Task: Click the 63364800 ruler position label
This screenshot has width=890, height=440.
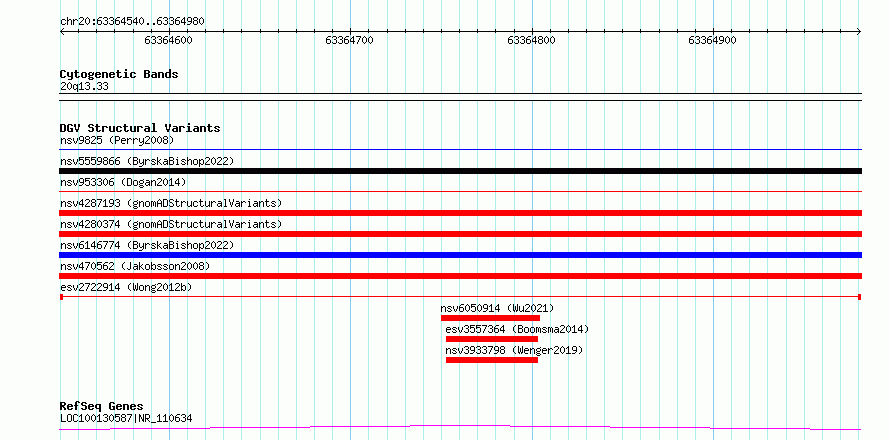Action: coord(531,40)
